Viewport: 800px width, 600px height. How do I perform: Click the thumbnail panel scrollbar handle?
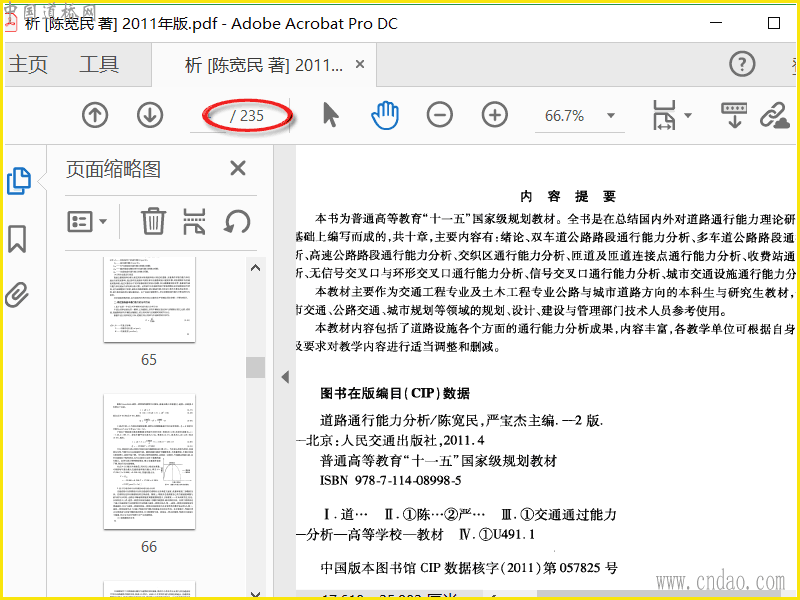pyautogui.click(x=256, y=367)
